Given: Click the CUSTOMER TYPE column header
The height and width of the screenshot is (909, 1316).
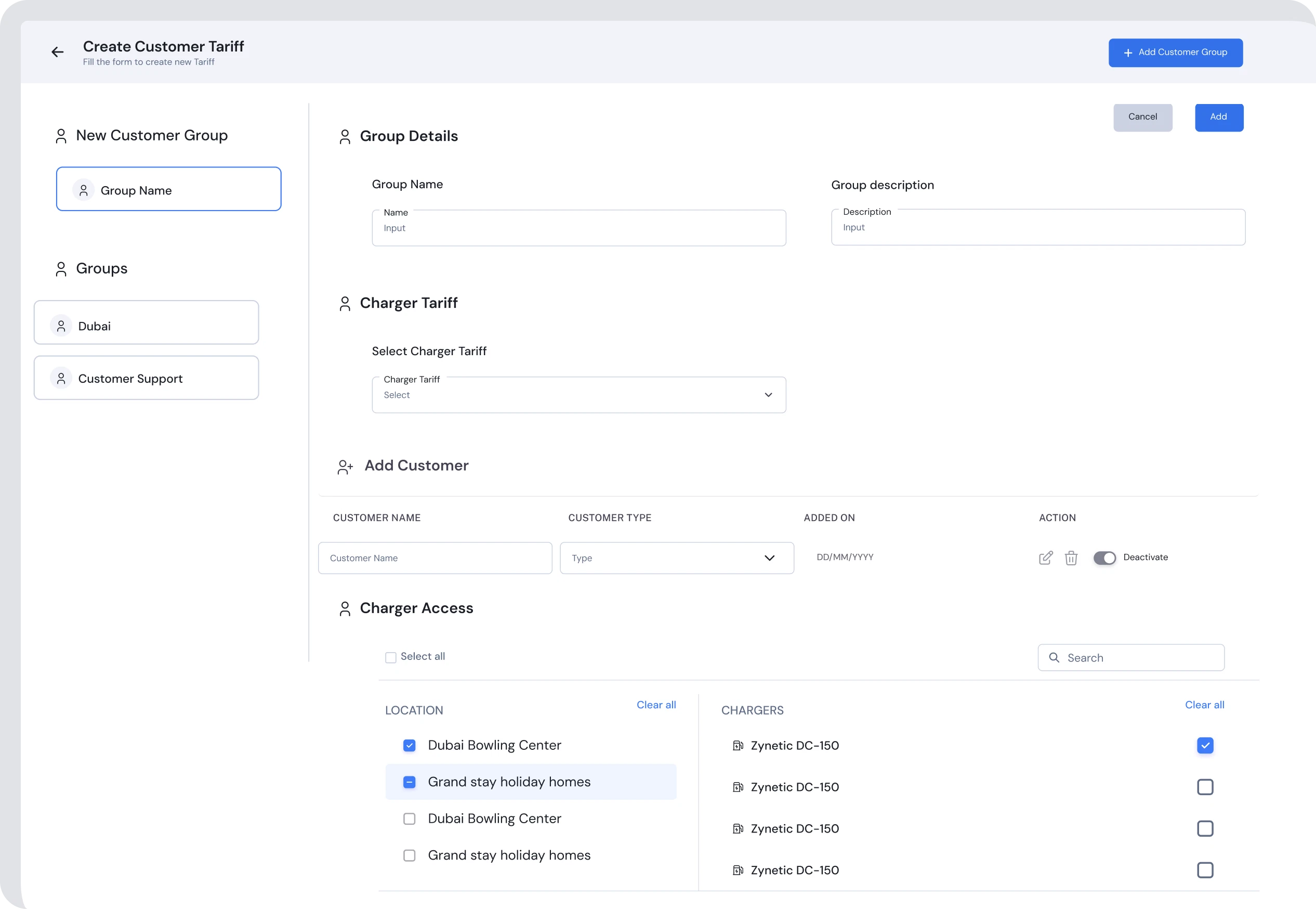Looking at the screenshot, I should [610, 518].
